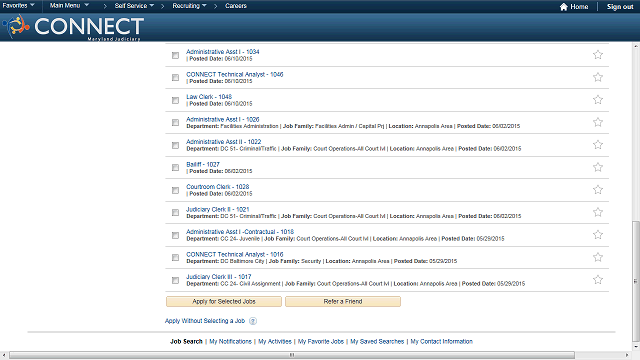Open CONNECT Technical Analyst - 1046 job link
Viewport: 640px width, 360px height.
[x=235, y=74]
